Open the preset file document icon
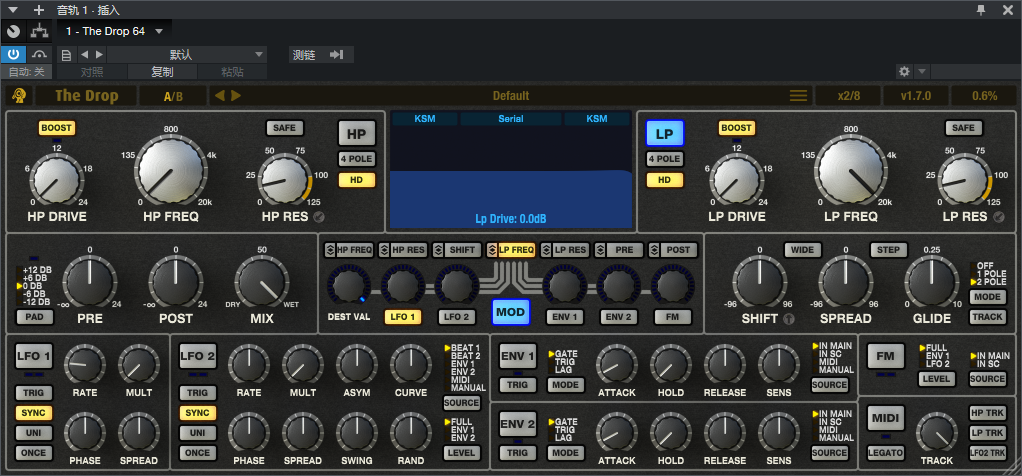The width and height of the screenshot is (1022, 476). coord(66,55)
